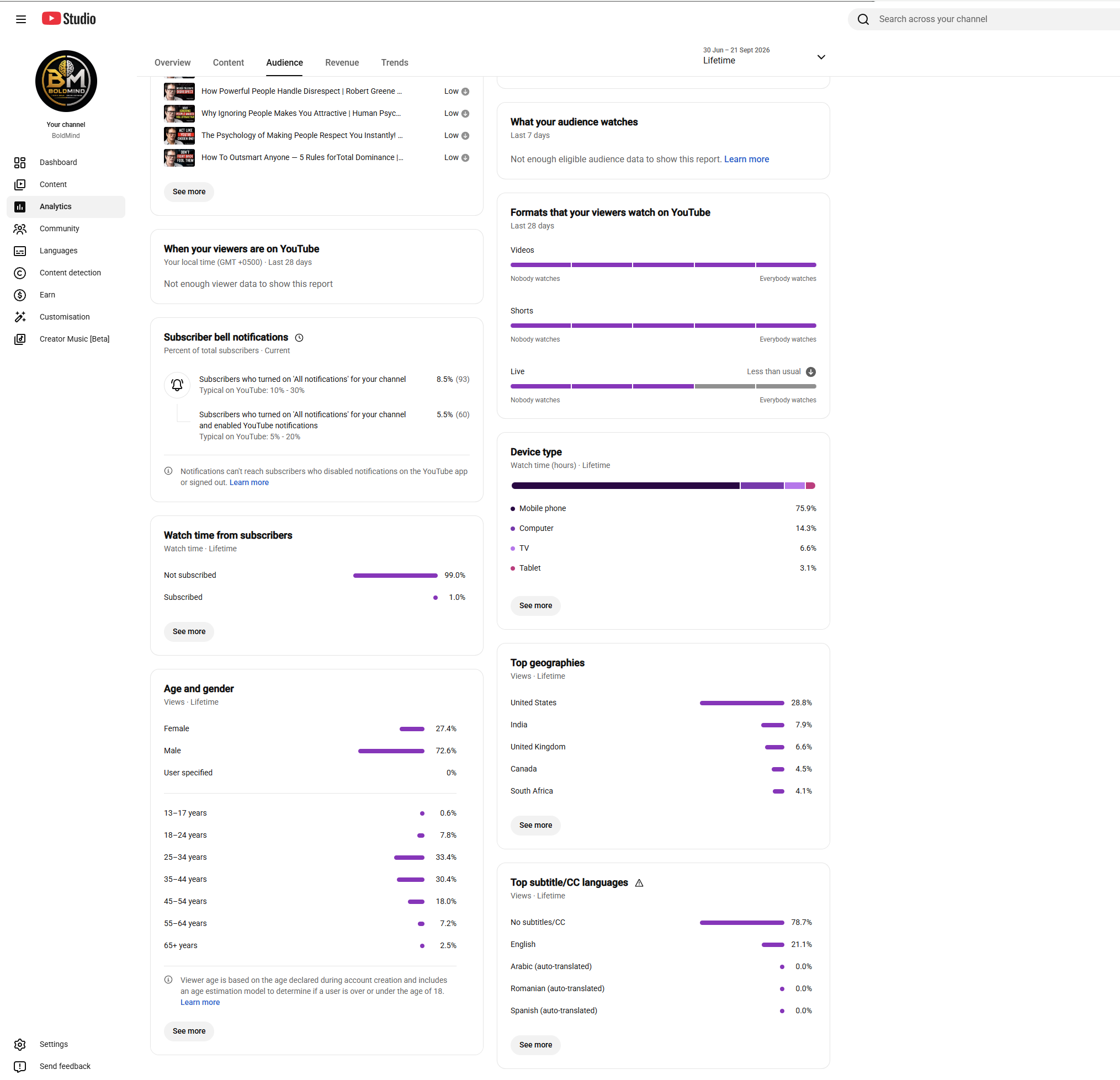Open 'How To Outsmart Anyone' video title
Screen dimensions: 1120x1080
pos(302,158)
